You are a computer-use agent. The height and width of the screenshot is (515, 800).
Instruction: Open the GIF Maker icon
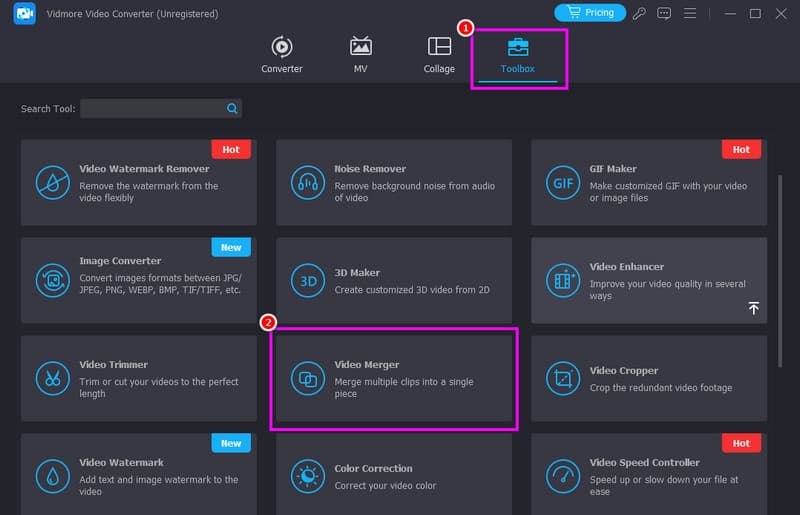click(x=563, y=183)
